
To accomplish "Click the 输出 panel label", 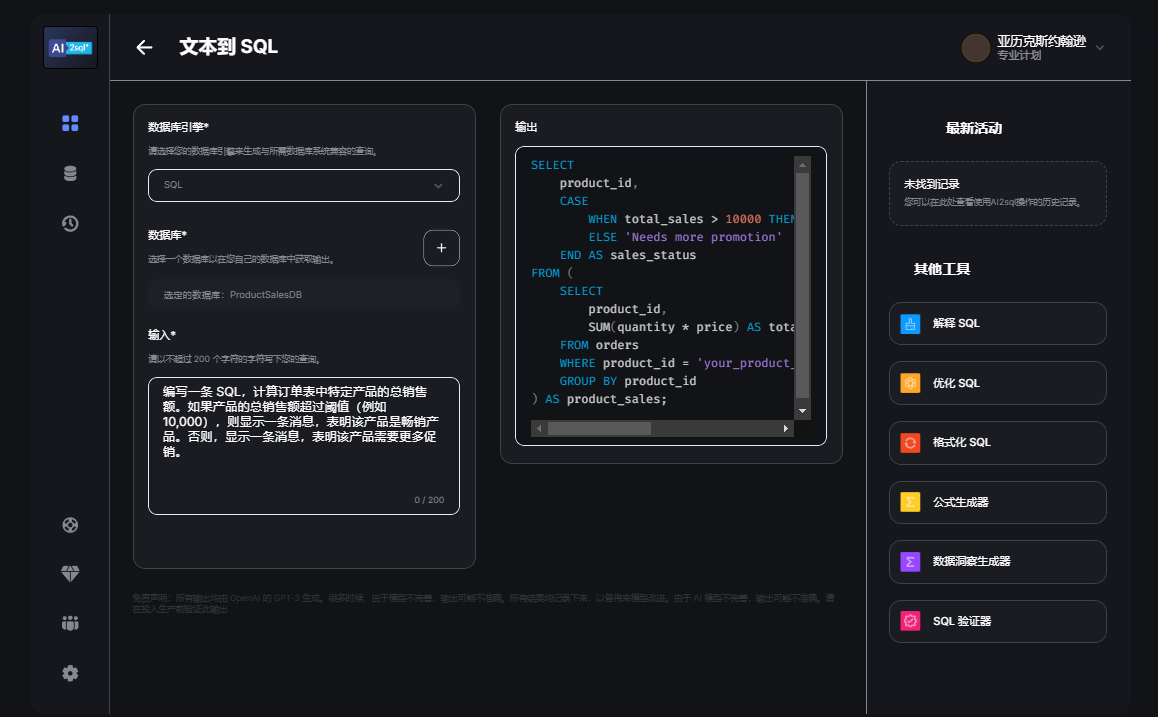I will [526, 127].
